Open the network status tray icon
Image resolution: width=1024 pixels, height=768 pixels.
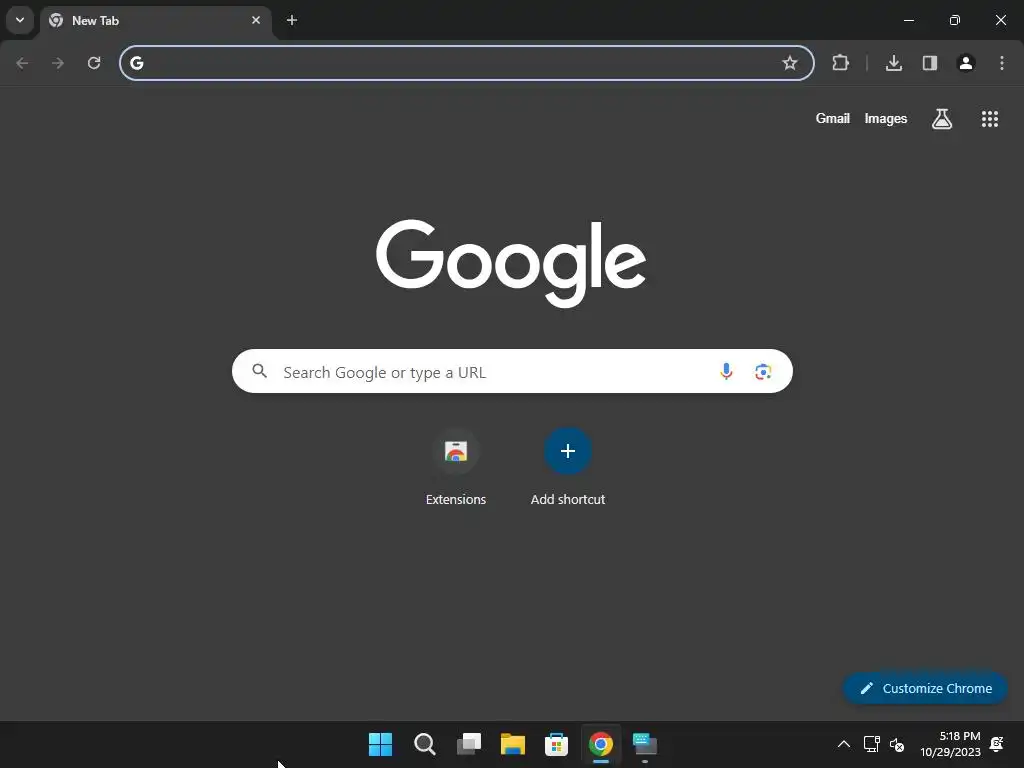pyautogui.click(x=871, y=744)
